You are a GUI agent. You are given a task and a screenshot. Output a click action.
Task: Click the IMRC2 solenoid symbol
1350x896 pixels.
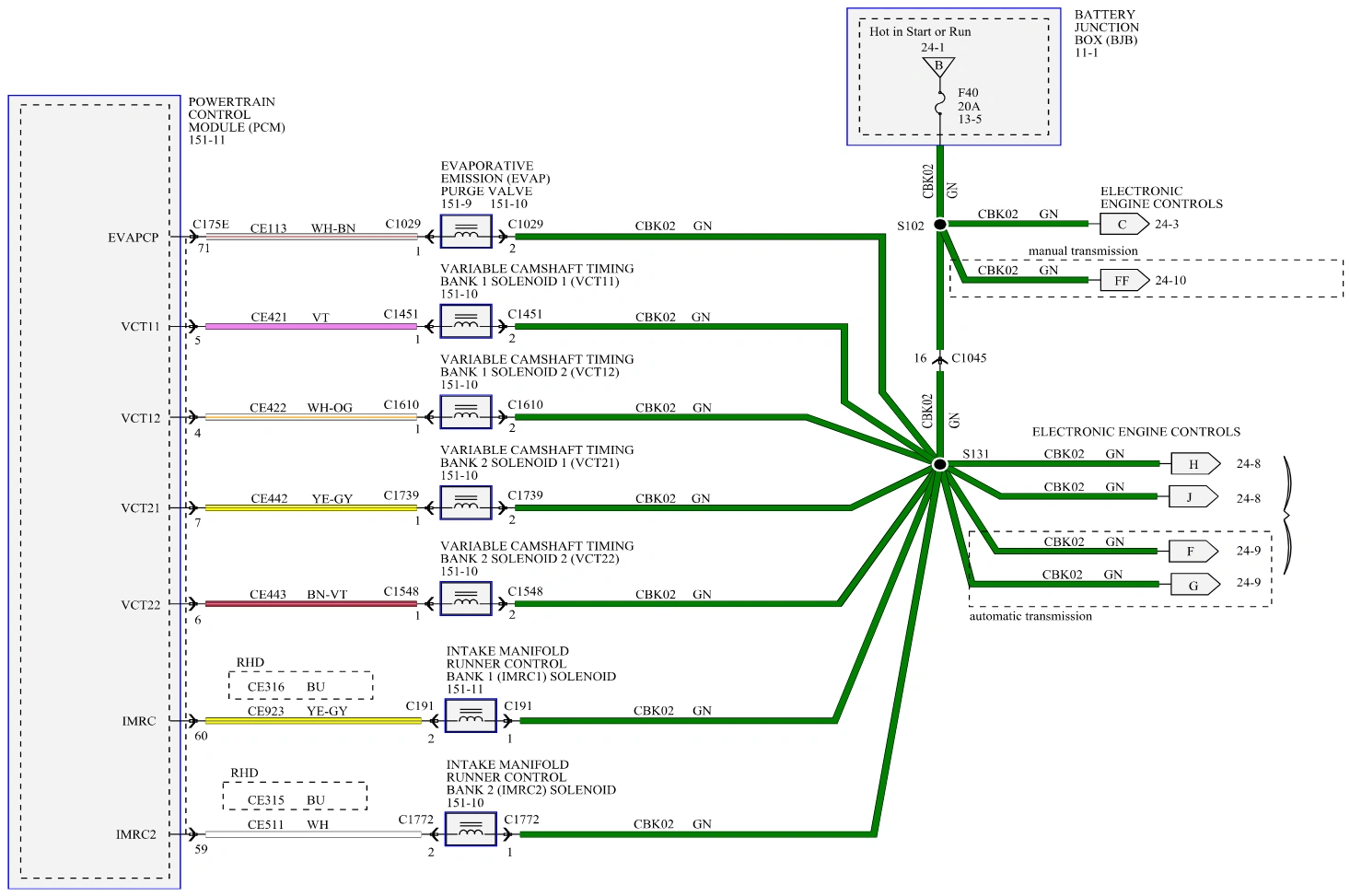click(x=471, y=829)
